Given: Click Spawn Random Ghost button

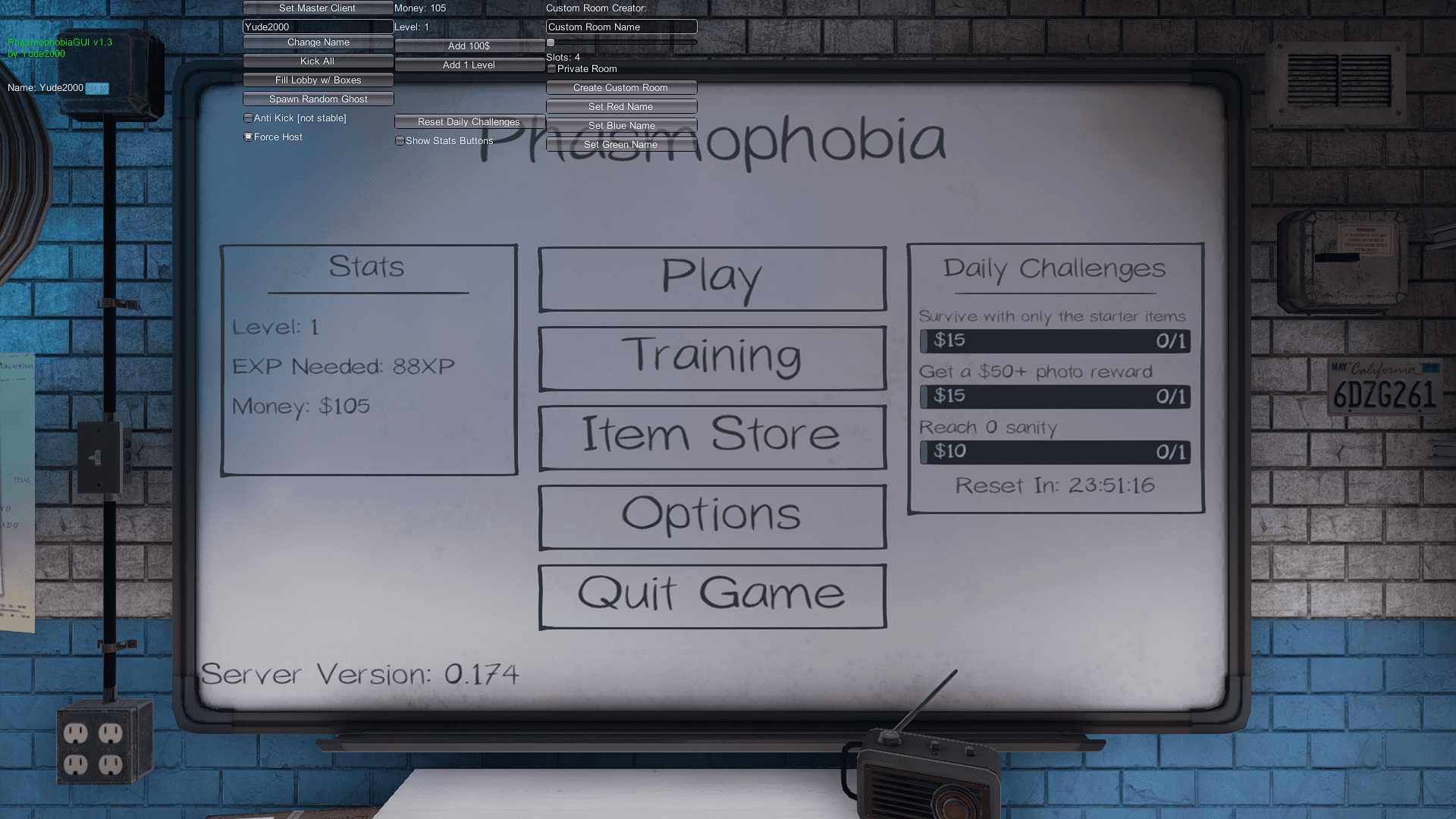Looking at the screenshot, I should click(317, 99).
